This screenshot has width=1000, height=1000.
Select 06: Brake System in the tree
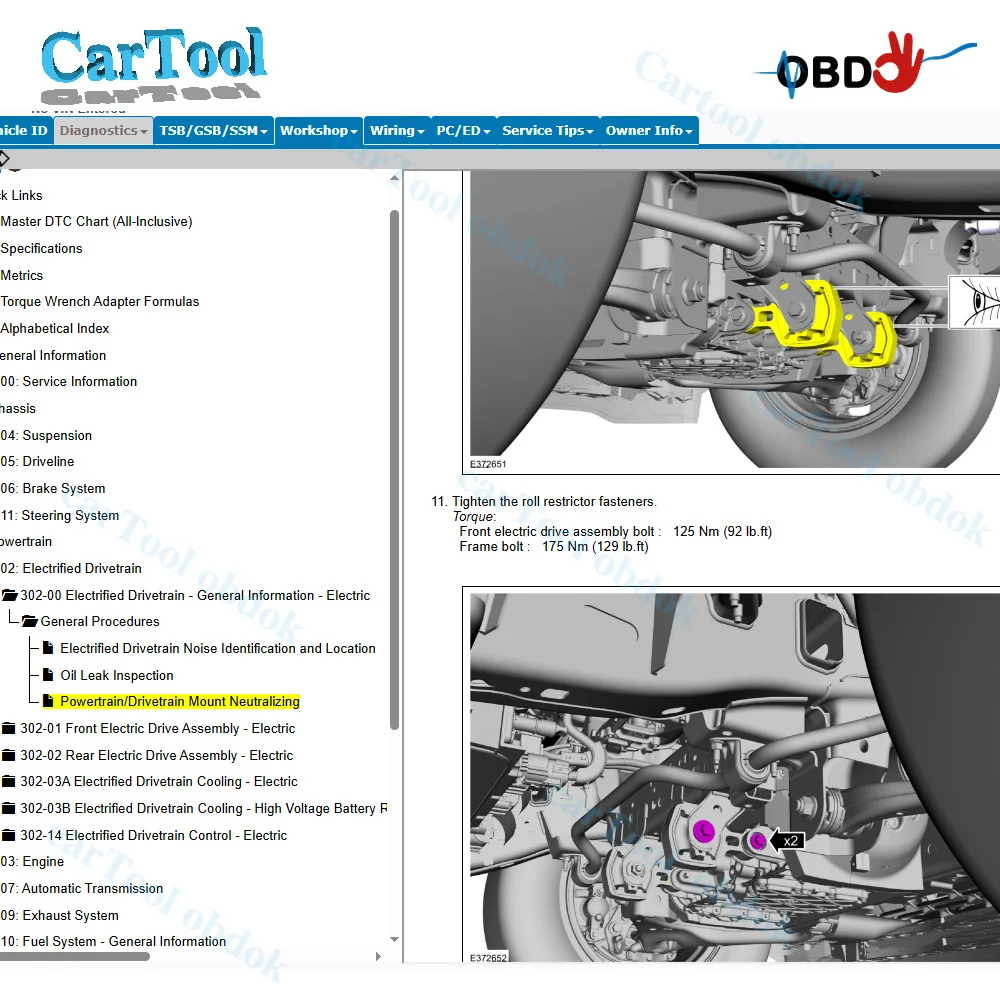coord(53,489)
